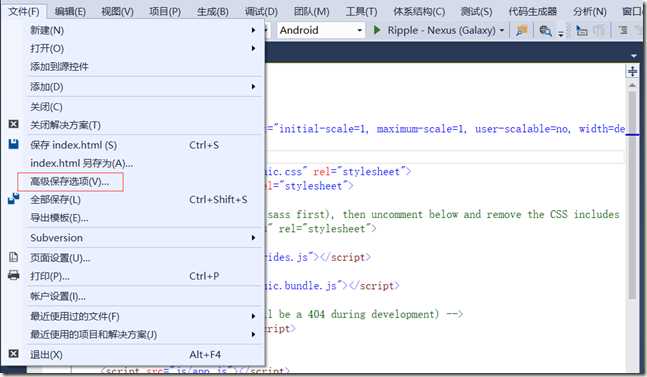Click the editor split-window handle icon
Viewport: 647px width, 377px height.
[632, 71]
